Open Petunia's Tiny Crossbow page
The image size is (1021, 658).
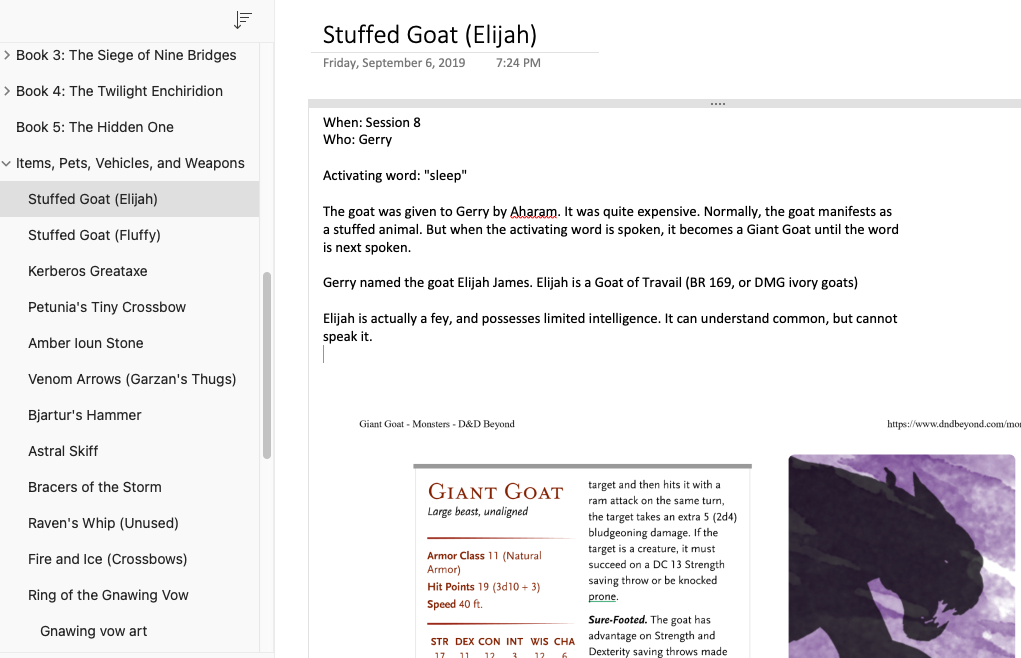tap(107, 307)
